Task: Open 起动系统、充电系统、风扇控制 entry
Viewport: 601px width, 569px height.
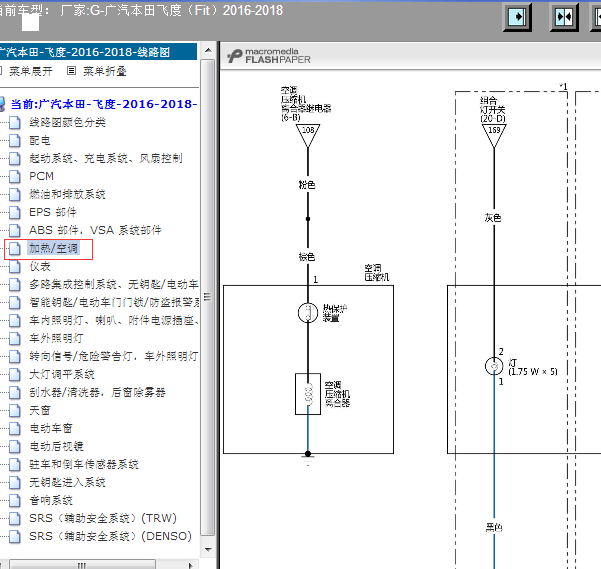Action: [106, 158]
